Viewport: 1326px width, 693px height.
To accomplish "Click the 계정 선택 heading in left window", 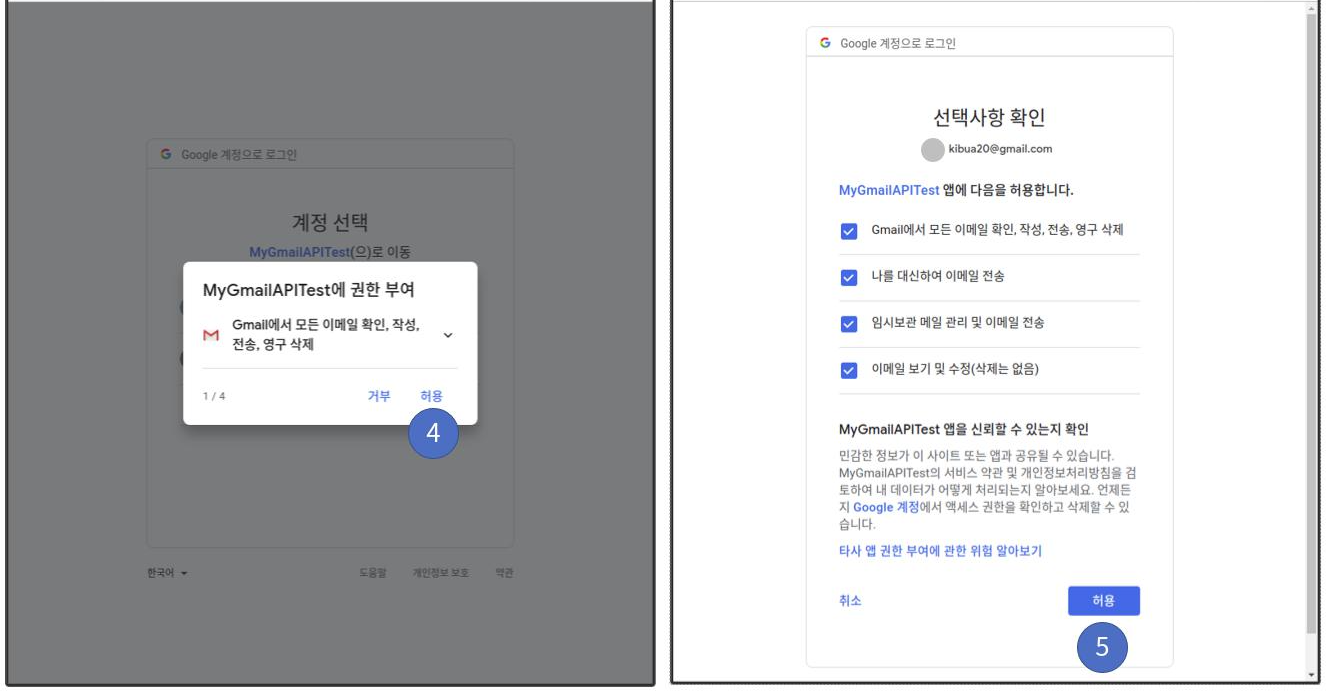I will click(330, 223).
